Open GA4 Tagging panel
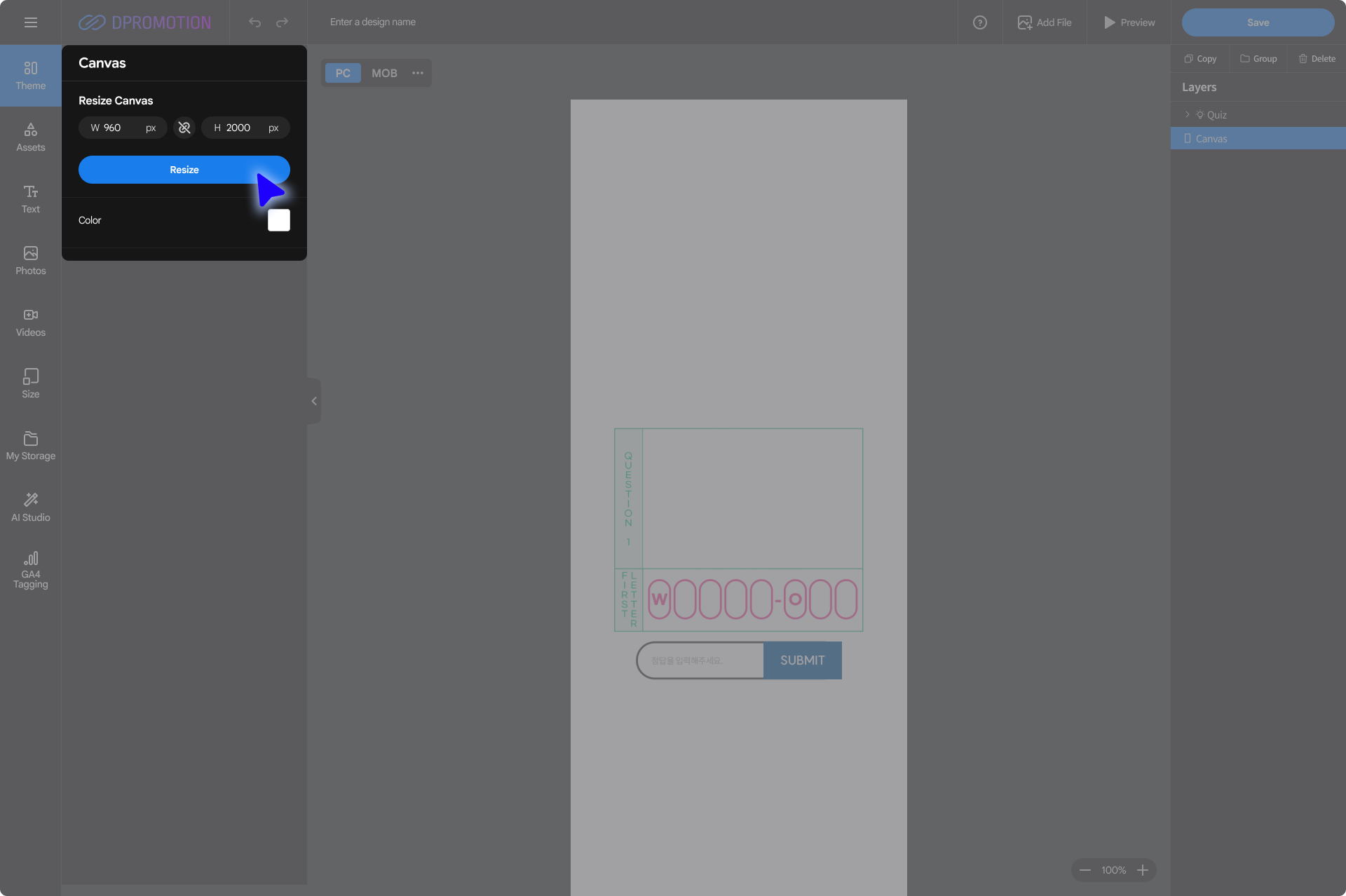The width and height of the screenshot is (1346, 896). [x=30, y=569]
